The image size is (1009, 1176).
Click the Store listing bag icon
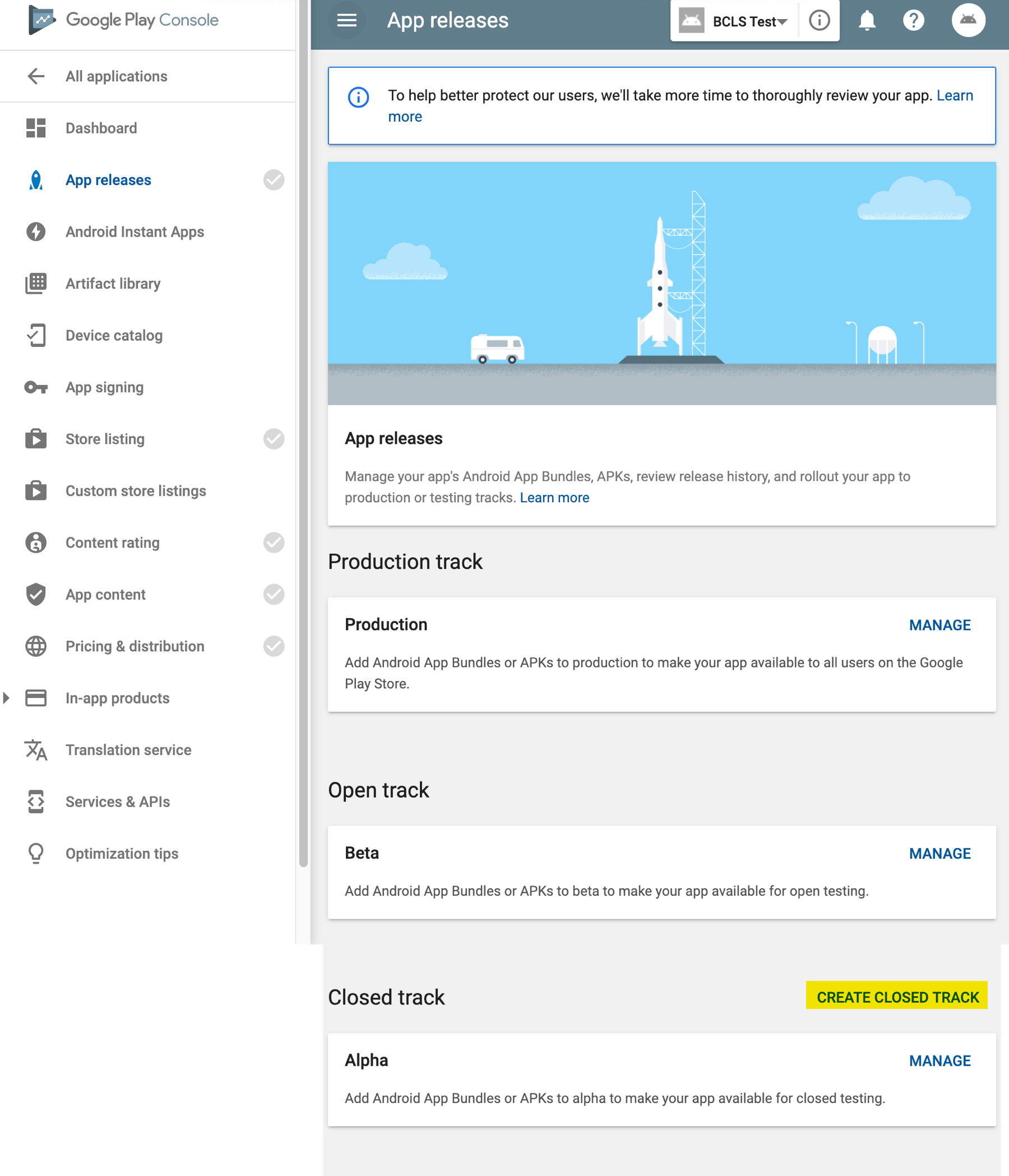click(36, 439)
